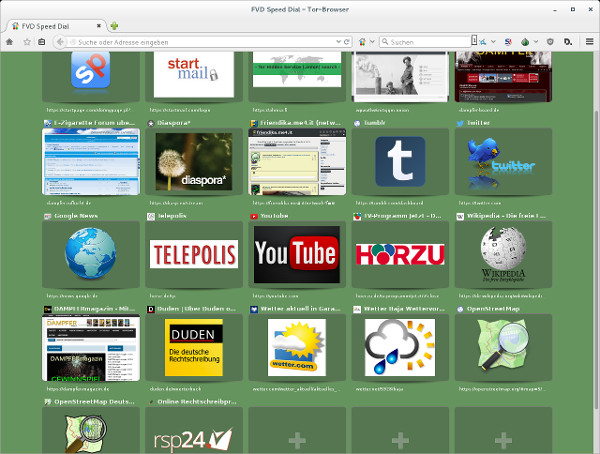Open the Telepolis speed dial
The image size is (600, 454).
point(193,254)
